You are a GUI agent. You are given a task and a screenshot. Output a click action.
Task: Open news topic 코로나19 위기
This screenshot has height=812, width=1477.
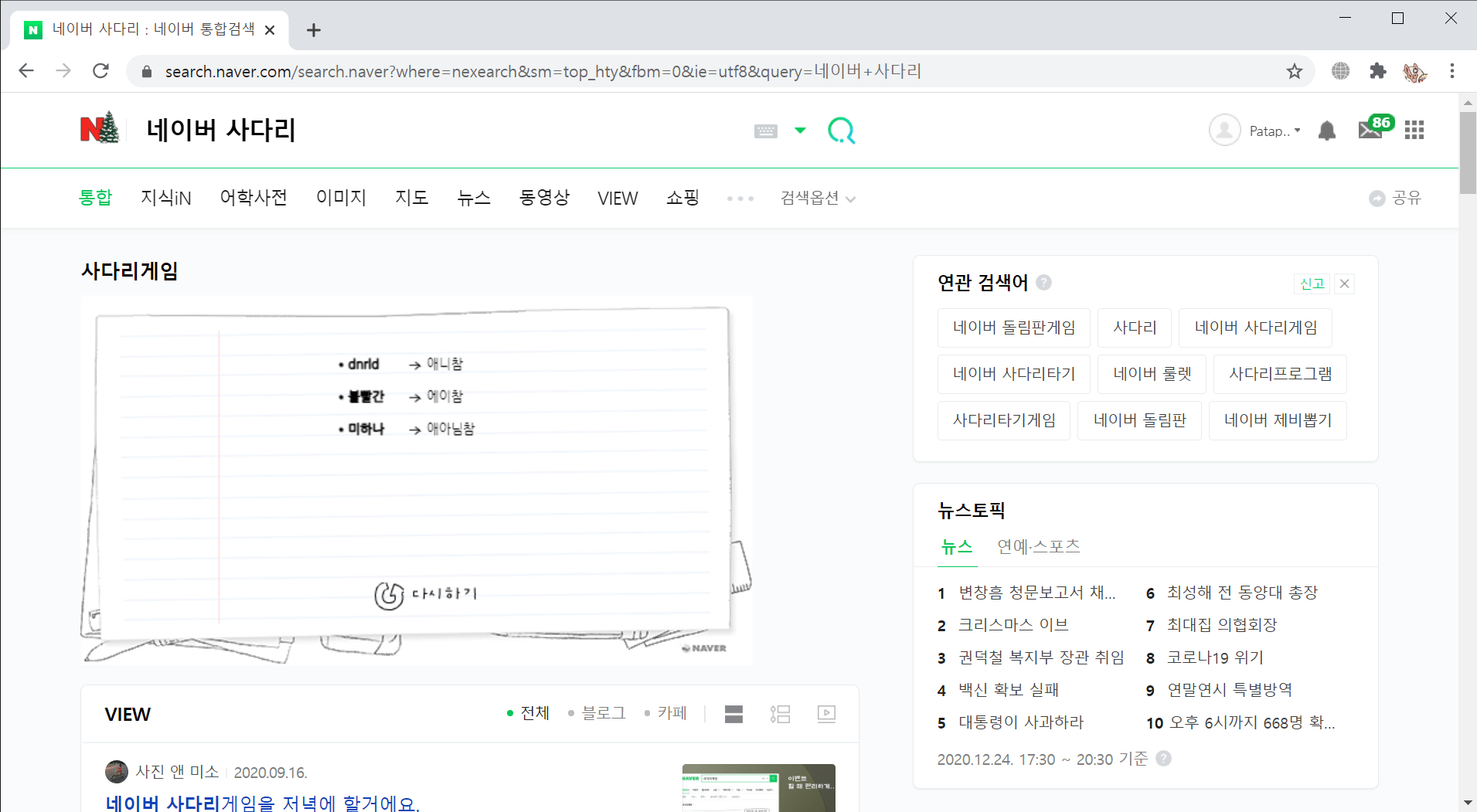point(1215,657)
